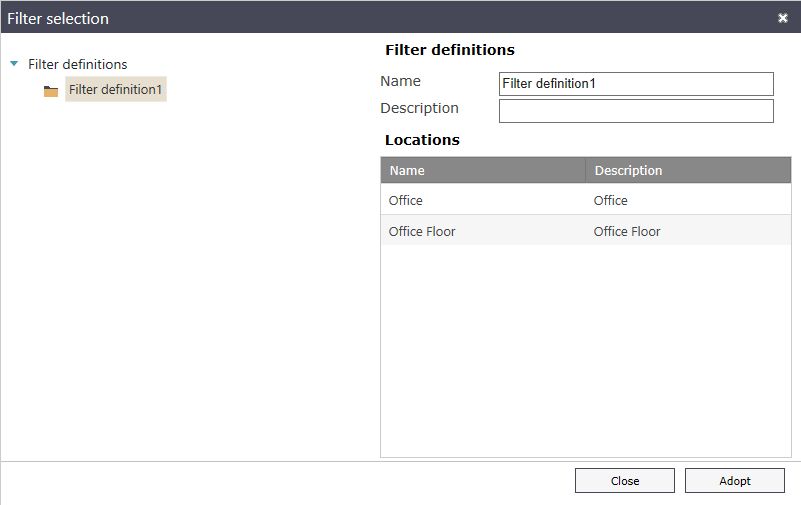Select the Office name cell
The image size is (801, 505).
coord(483,200)
